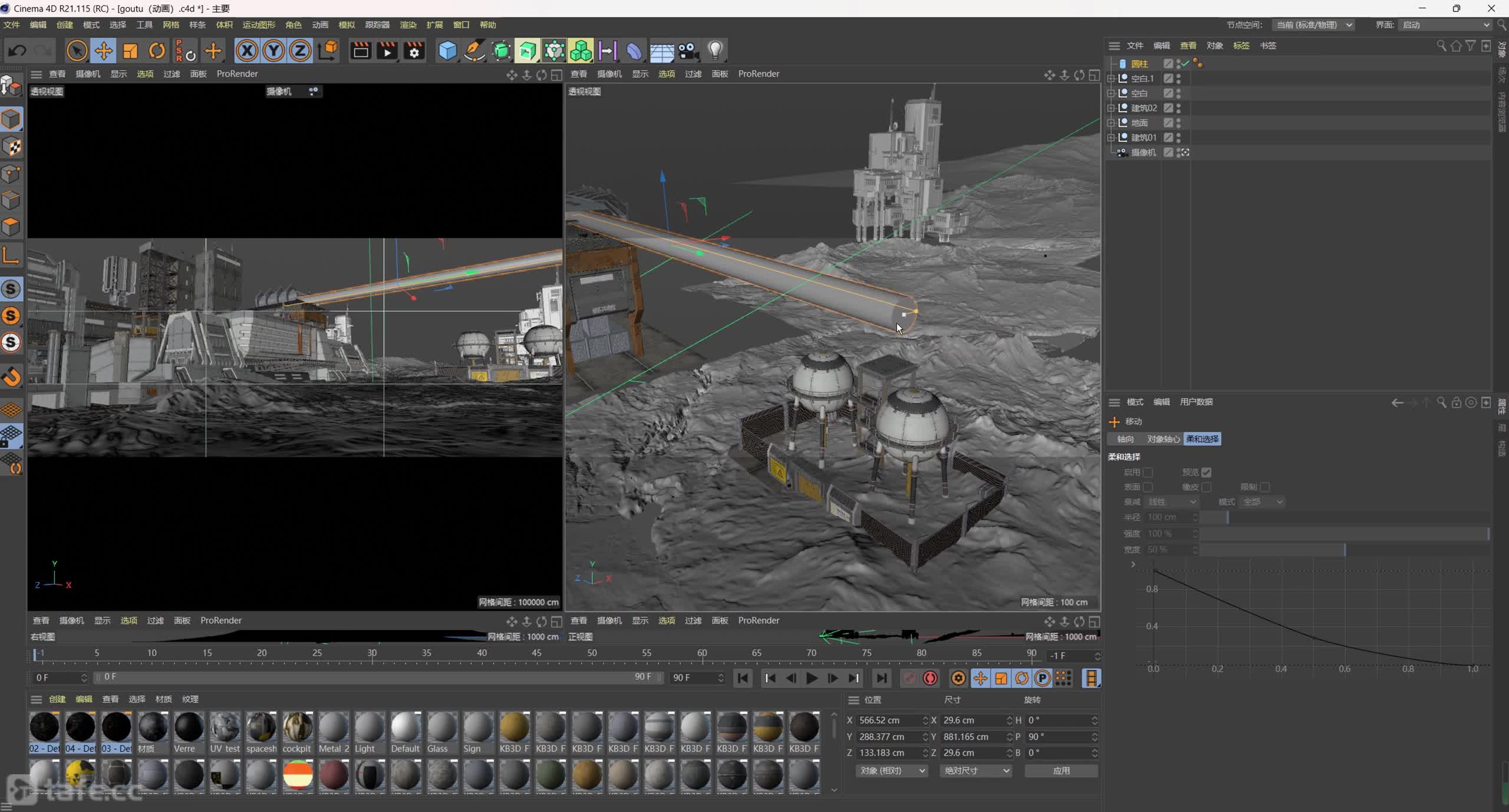This screenshot has width=1509, height=812.
Task: Click the Keyframe selection icon
Action: tap(958, 678)
